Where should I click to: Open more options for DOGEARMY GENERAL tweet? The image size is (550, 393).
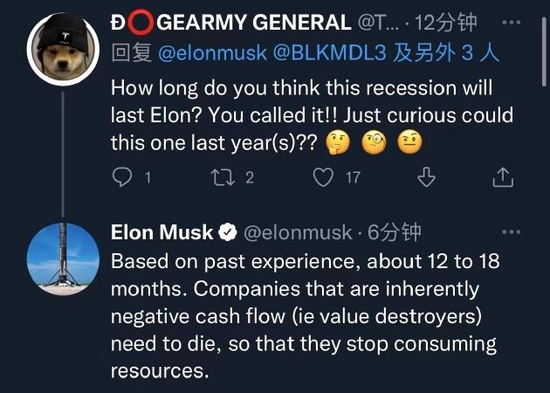511,22
